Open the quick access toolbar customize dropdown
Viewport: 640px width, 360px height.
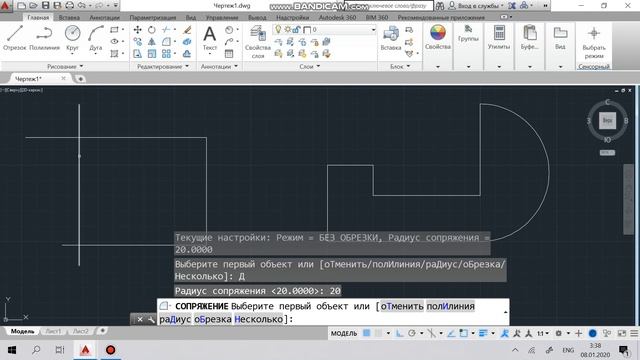[x=116, y=6]
